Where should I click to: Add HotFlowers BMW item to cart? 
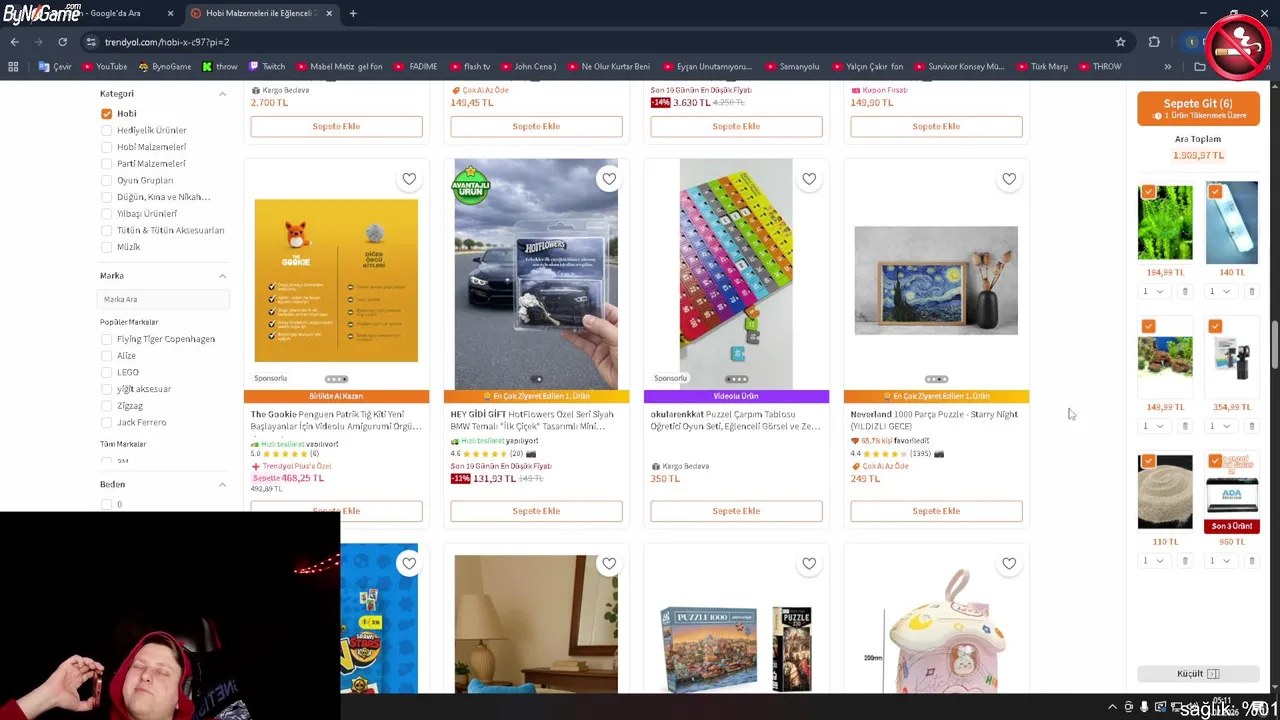pyautogui.click(x=536, y=511)
